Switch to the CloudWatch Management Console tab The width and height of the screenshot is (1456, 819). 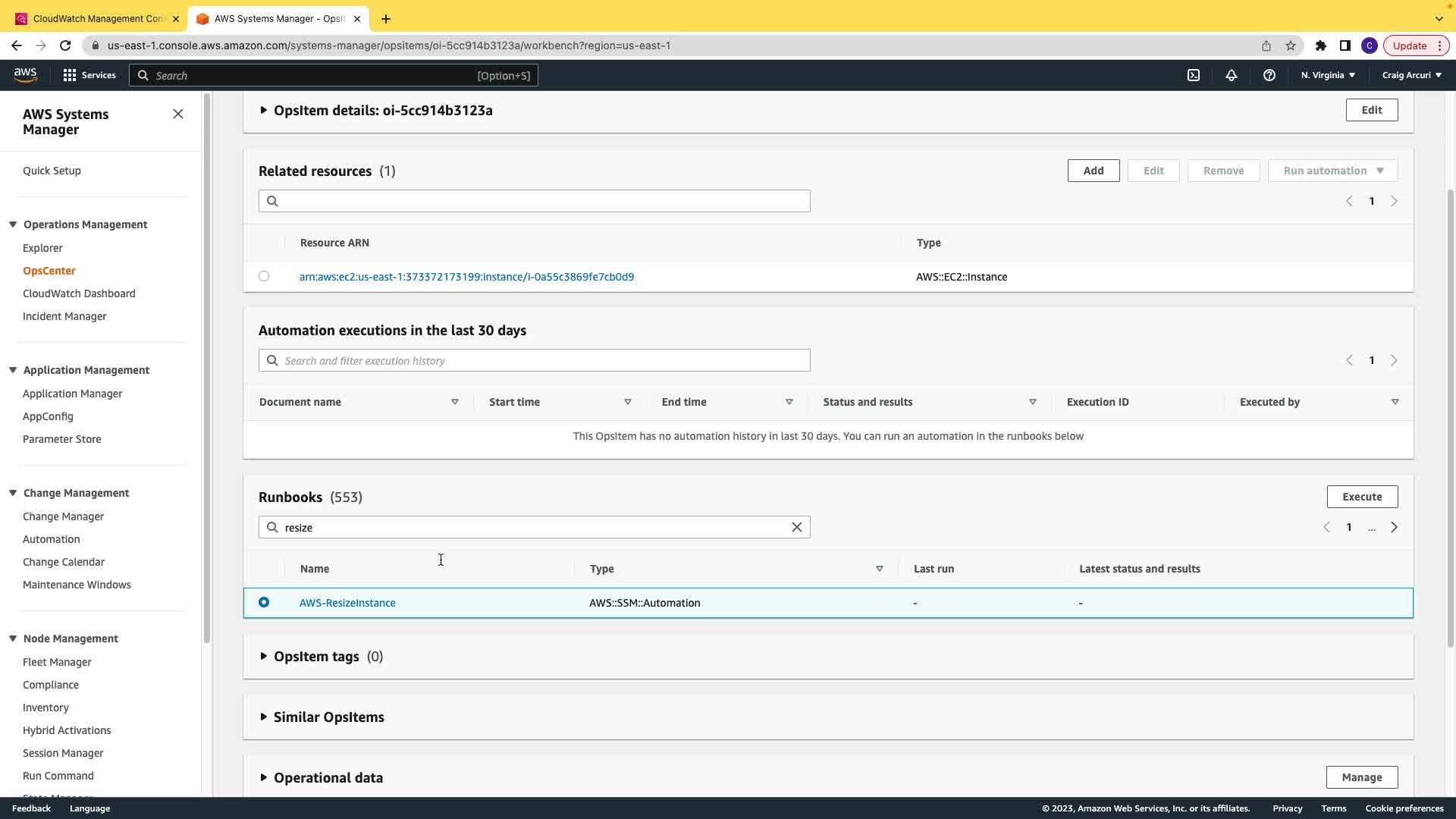pos(99,18)
